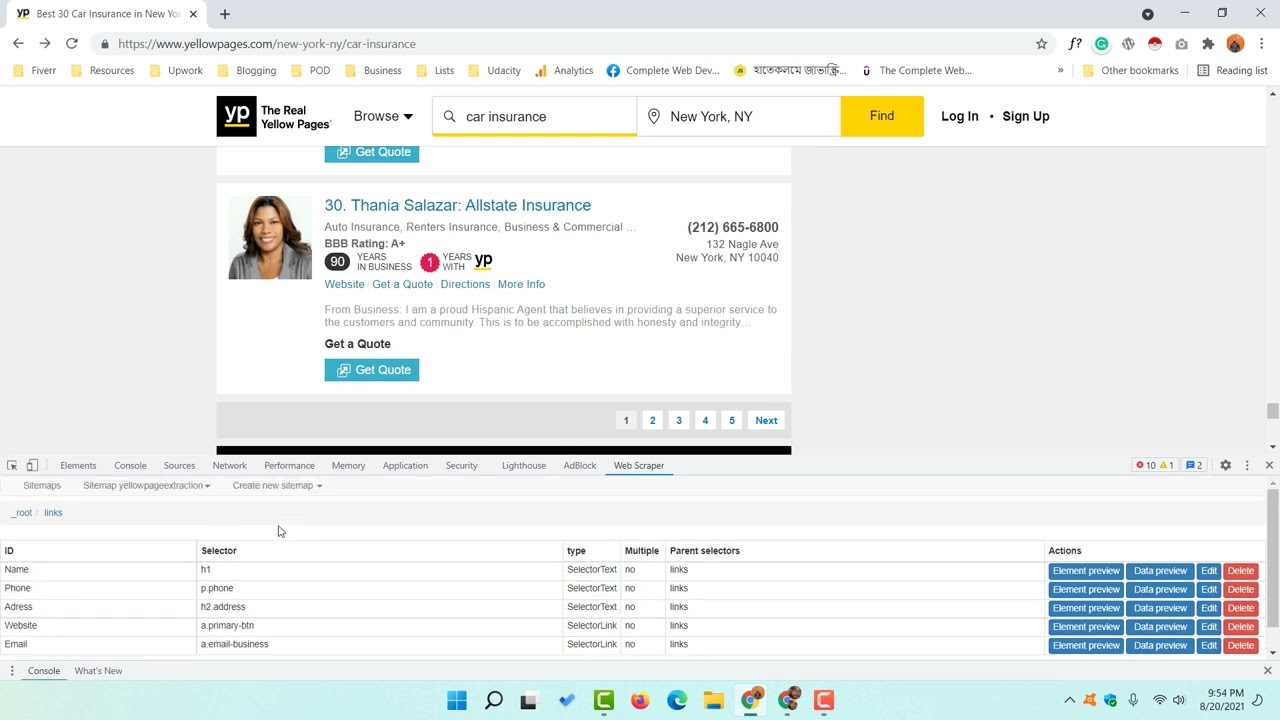Go to the Next results page

tap(766, 421)
